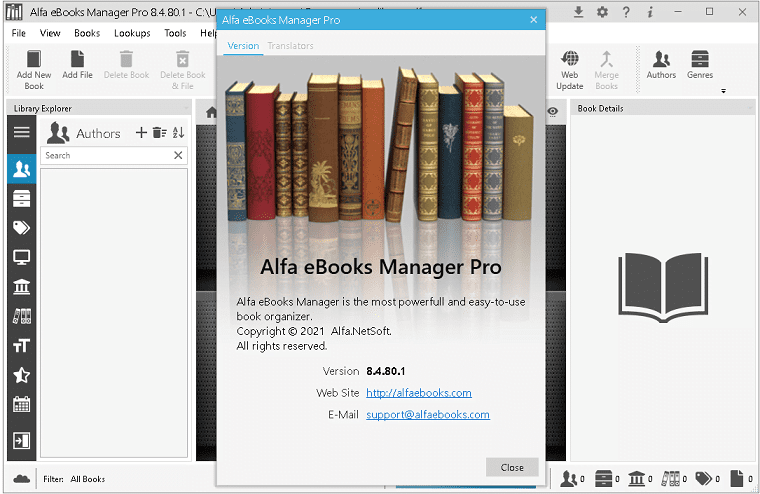Click the Close button in dialog
The image size is (760, 494).
(x=512, y=467)
